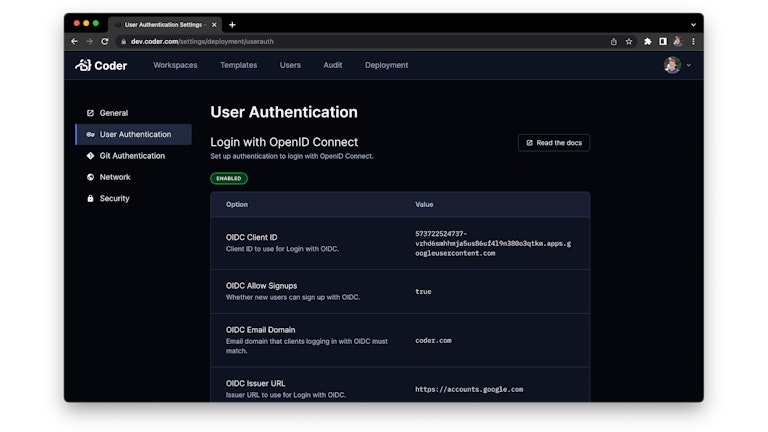Click the share icon in the address bar
This screenshot has height=432, width=768.
point(613,41)
